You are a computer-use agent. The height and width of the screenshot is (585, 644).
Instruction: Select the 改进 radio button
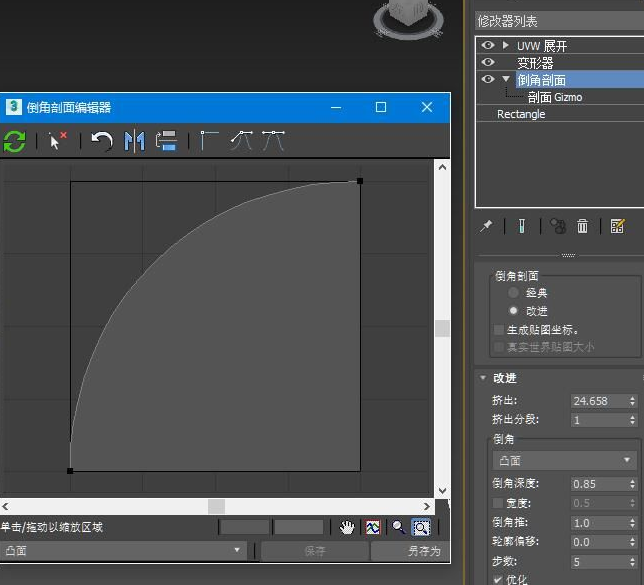pos(513,311)
